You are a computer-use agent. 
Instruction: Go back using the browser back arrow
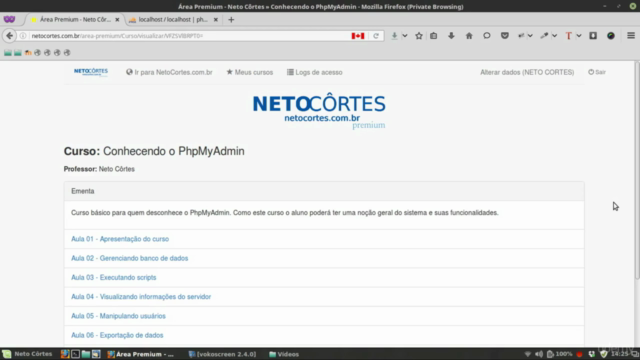tap(9, 36)
